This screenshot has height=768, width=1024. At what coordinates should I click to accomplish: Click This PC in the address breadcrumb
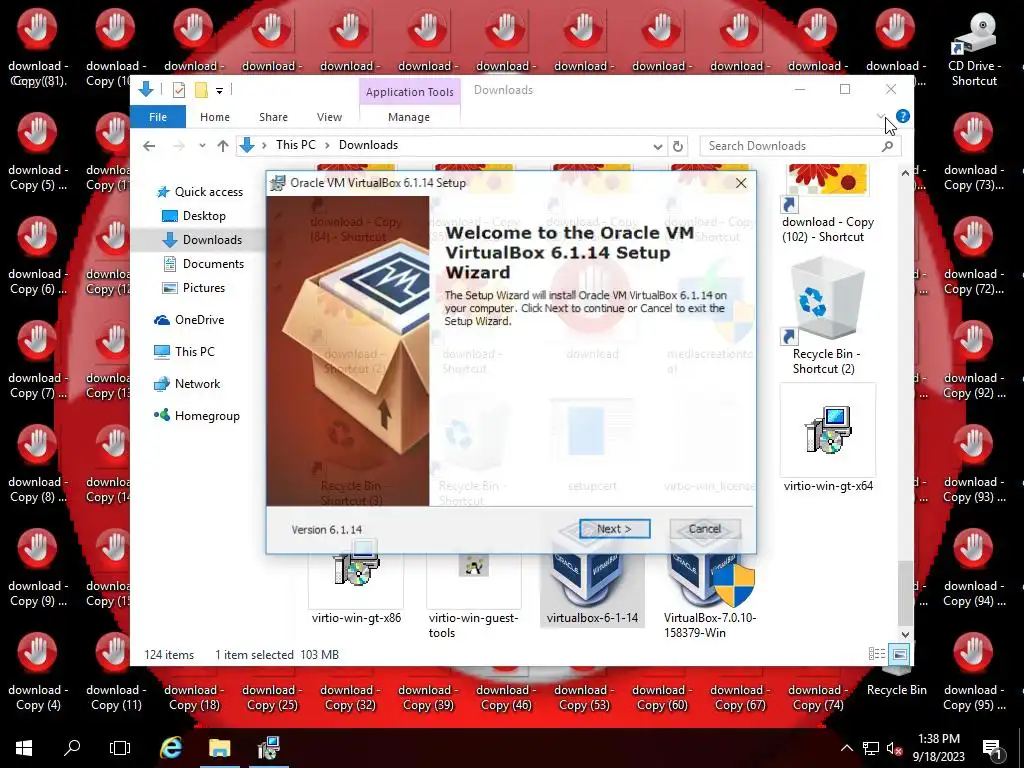click(x=295, y=145)
